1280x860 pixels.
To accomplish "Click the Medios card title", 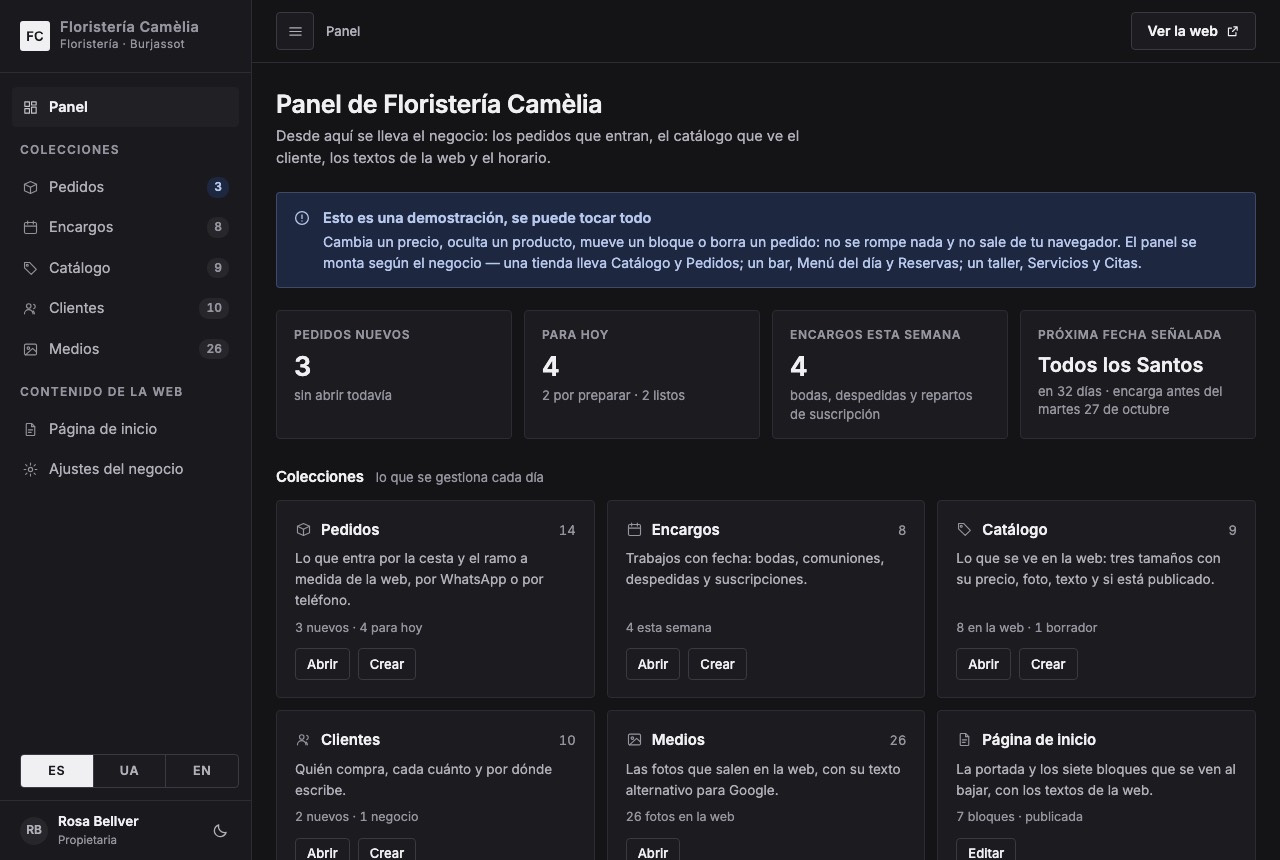I will tap(678, 740).
